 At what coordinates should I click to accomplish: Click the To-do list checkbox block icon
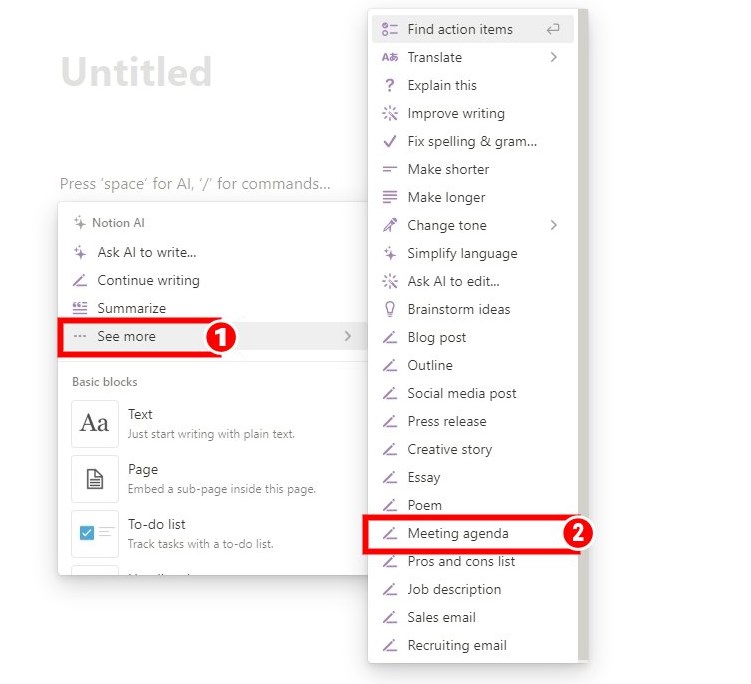tap(95, 533)
